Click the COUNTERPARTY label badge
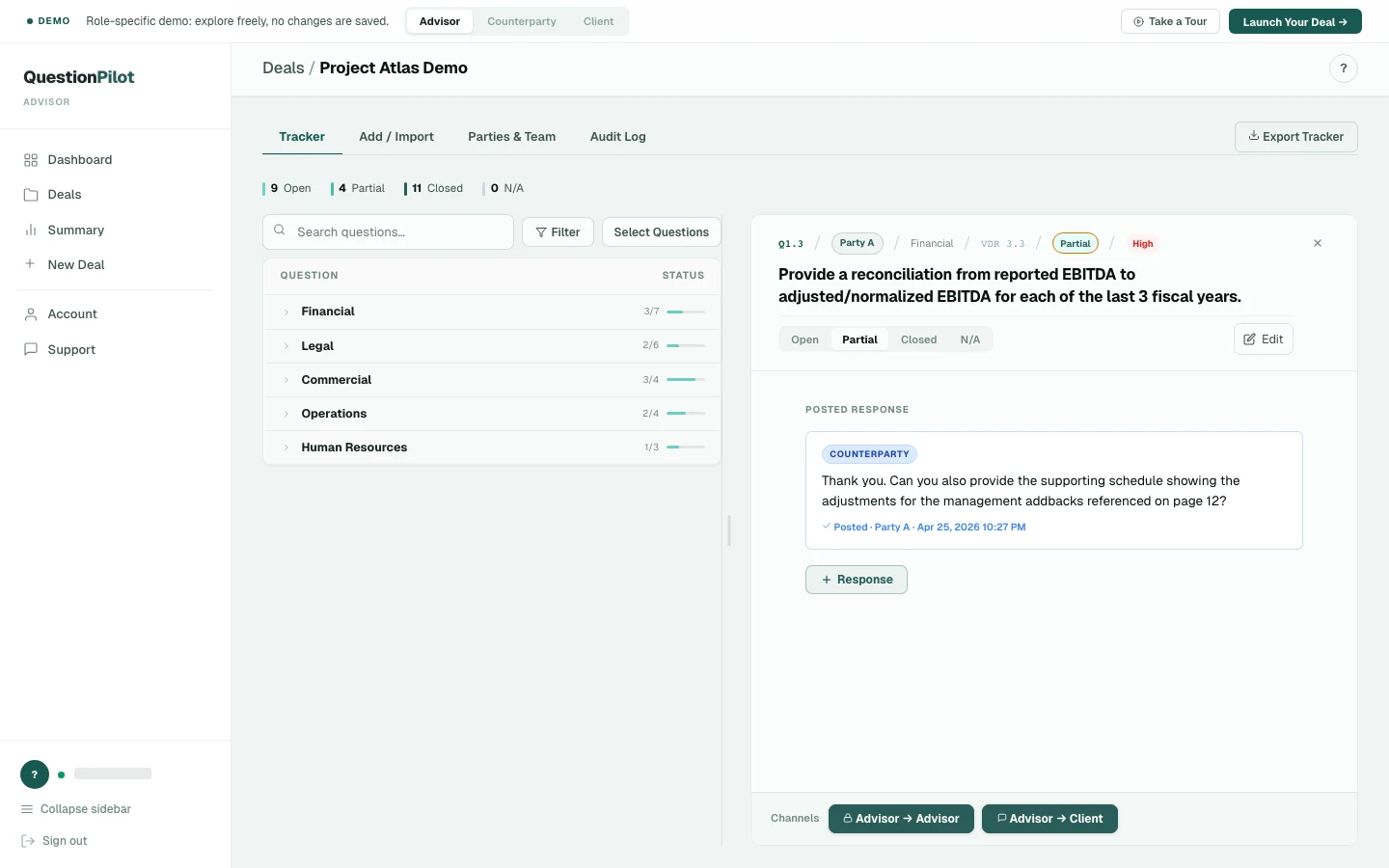Image resolution: width=1389 pixels, height=868 pixels. (869, 454)
